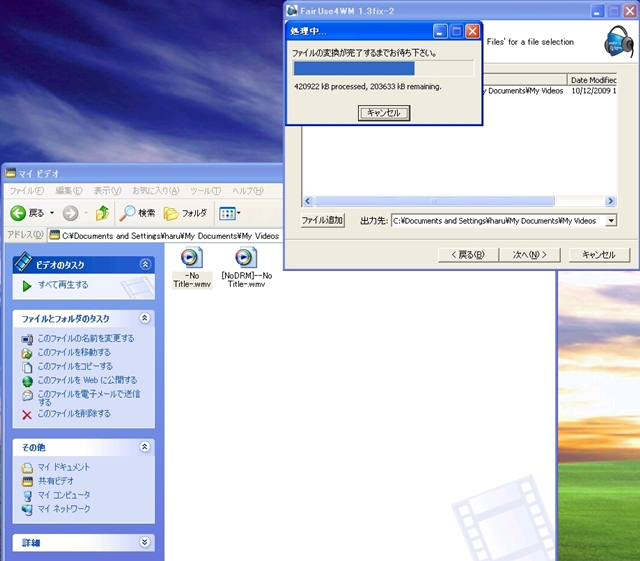Open the File (ファイル) menu in Explorer
Viewport: 640px width, 561px height.
[x=27, y=191]
